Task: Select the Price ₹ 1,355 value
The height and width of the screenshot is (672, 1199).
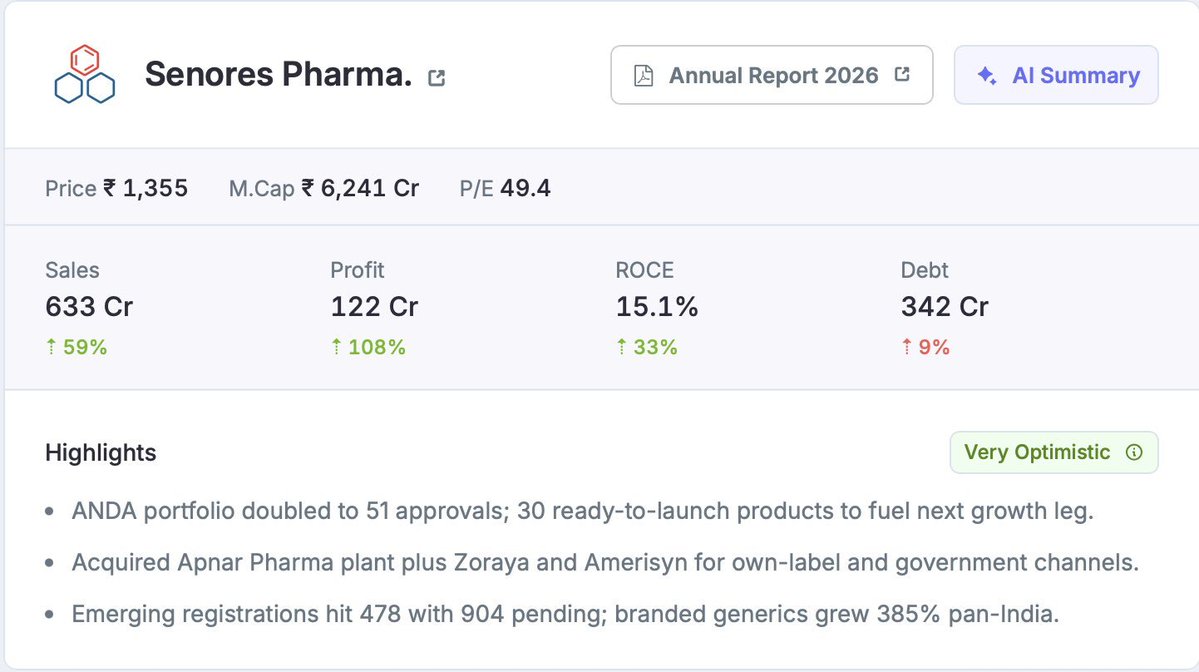Action: tap(116, 188)
